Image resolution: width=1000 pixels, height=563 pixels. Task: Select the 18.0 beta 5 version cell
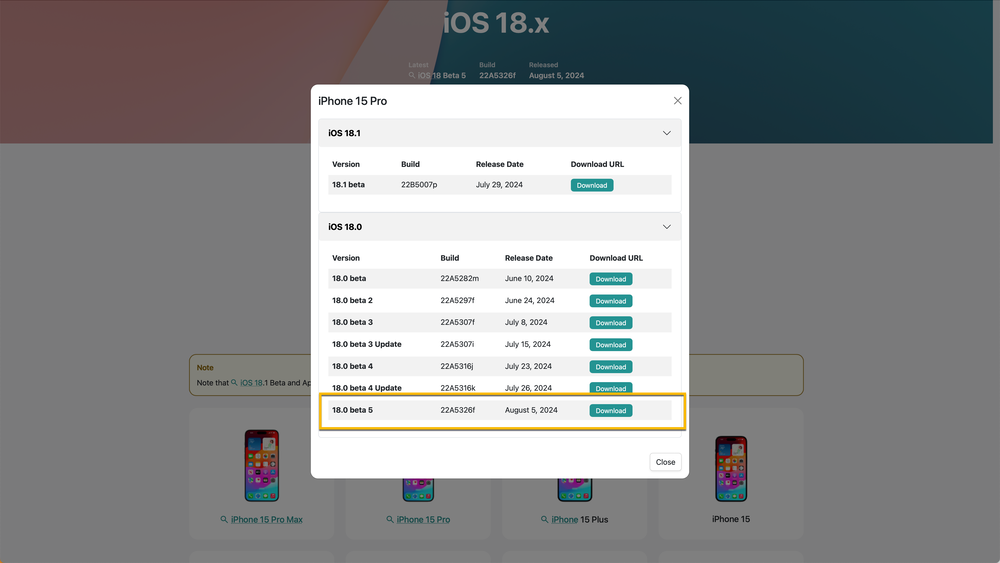pyautogui.click(x=352, y=410)
